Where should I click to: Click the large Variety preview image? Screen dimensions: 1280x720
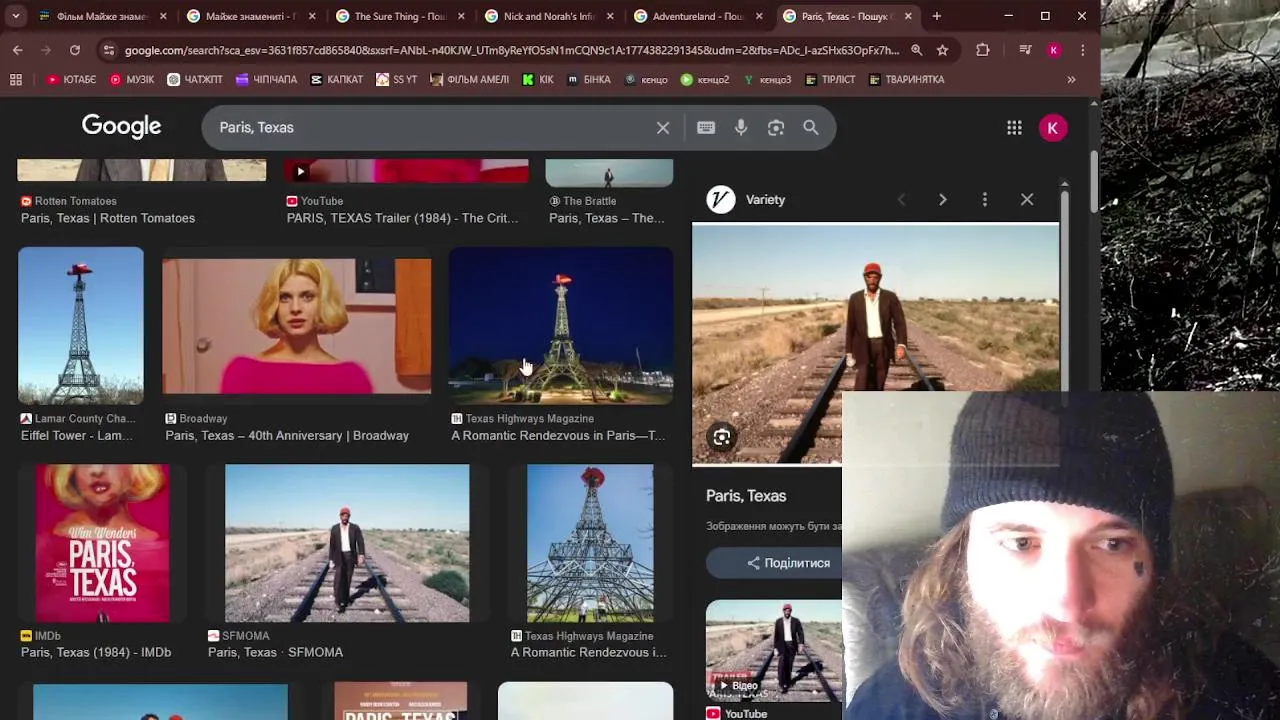coord(875,344)
